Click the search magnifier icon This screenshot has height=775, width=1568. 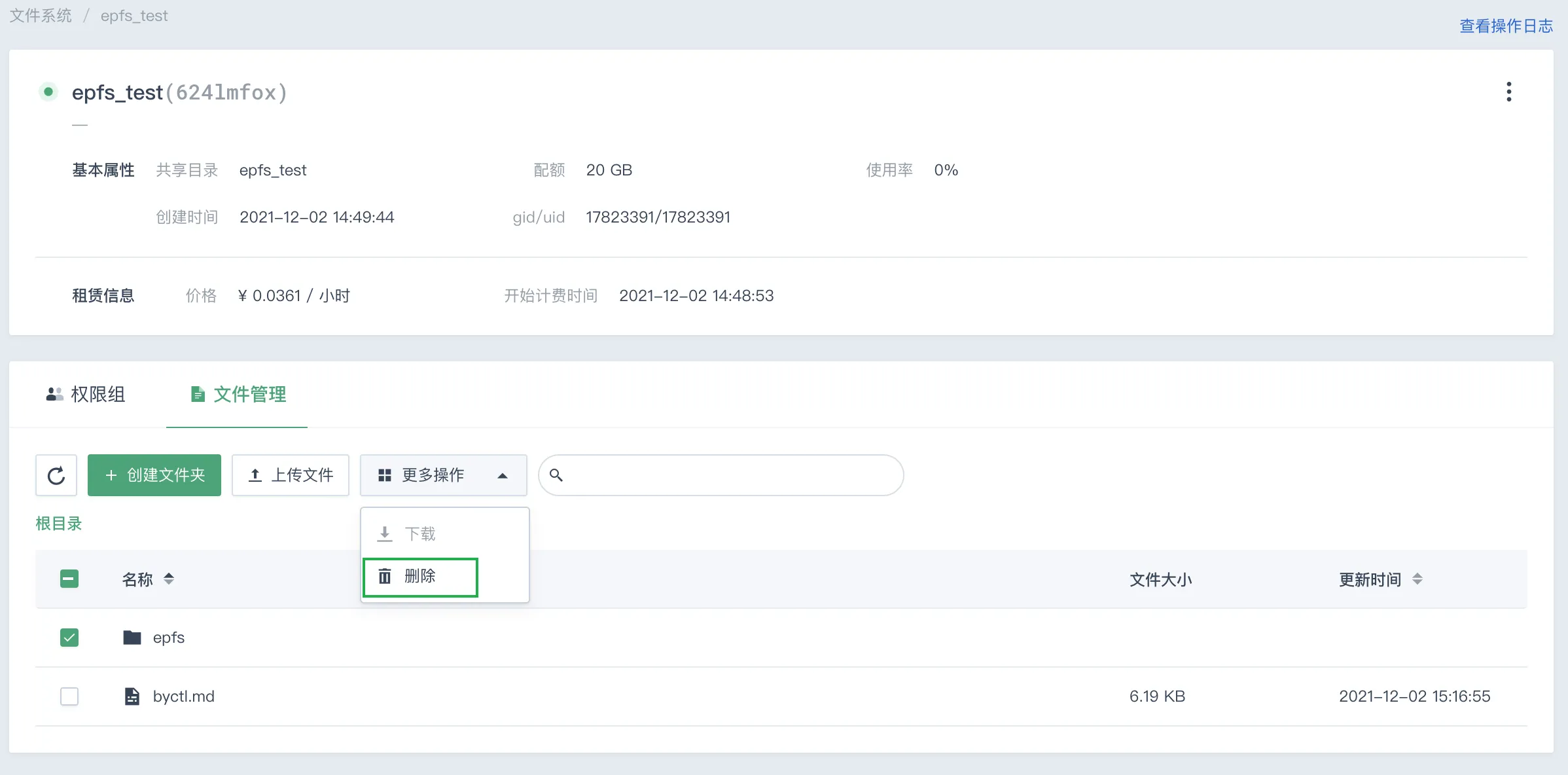(556, 475)
